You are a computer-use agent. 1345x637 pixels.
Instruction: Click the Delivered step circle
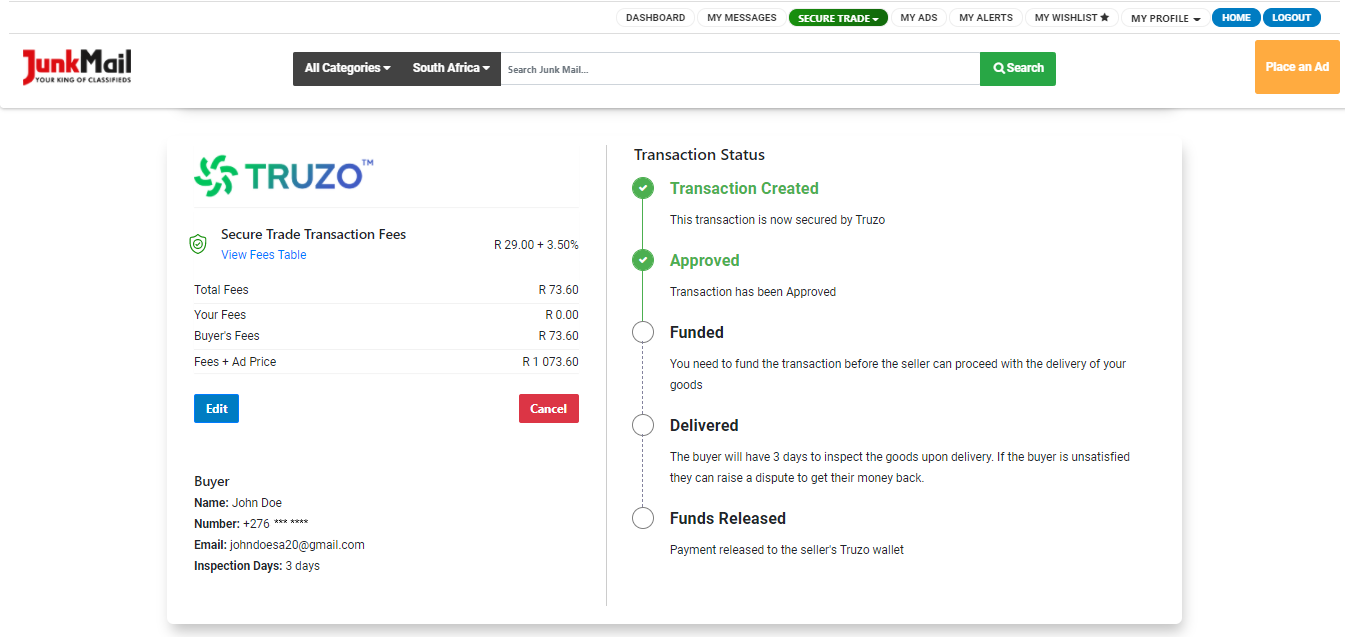coord(643,425)
